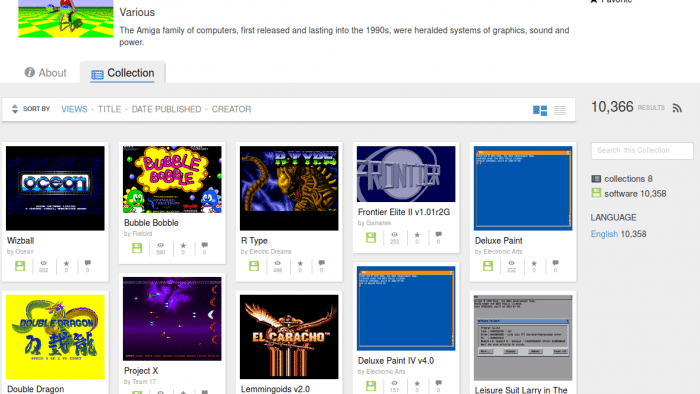Open the R Type cover image
This screenshot has height=394, width=700.
pos(289,188)
